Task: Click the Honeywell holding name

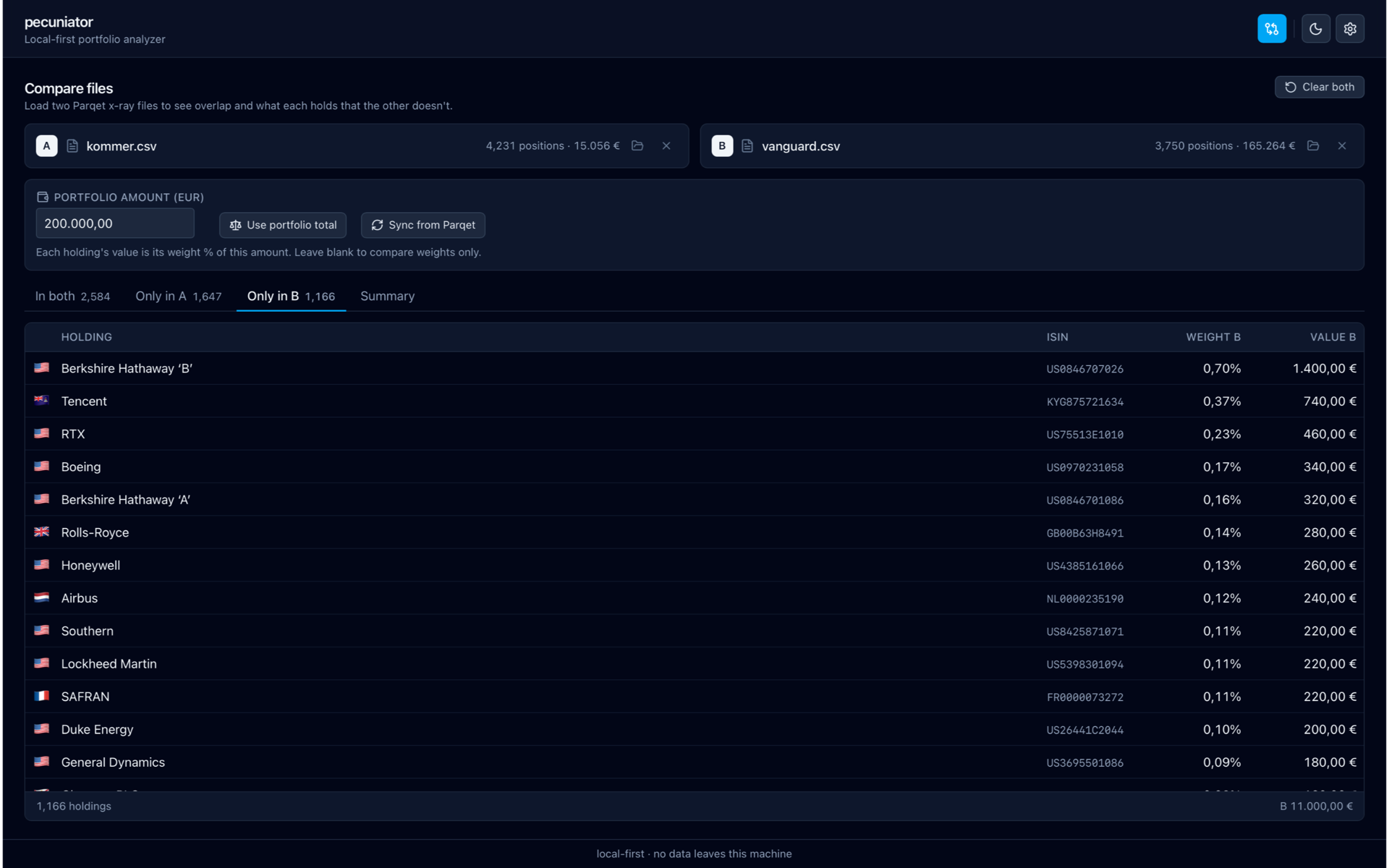Action: [90, 565]
